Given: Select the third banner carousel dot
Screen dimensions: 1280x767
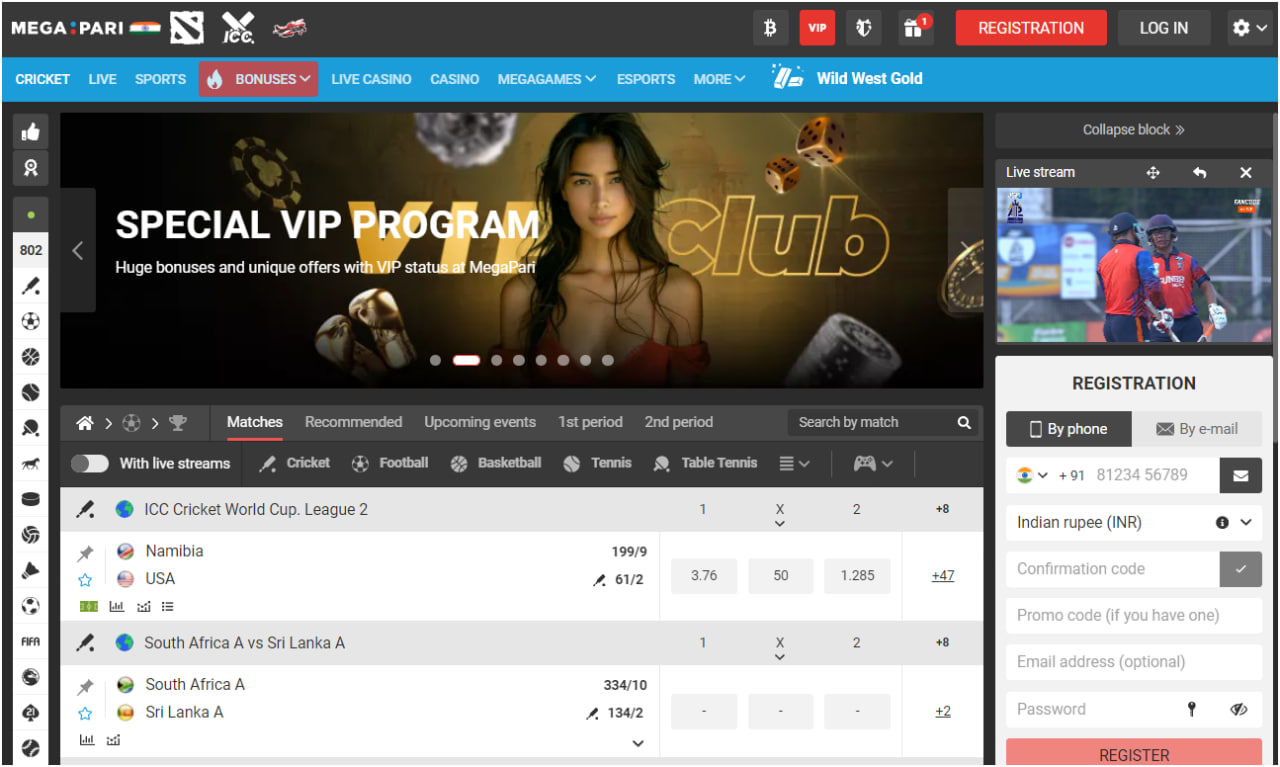Looking at the screenshot, I should [497, 360].
